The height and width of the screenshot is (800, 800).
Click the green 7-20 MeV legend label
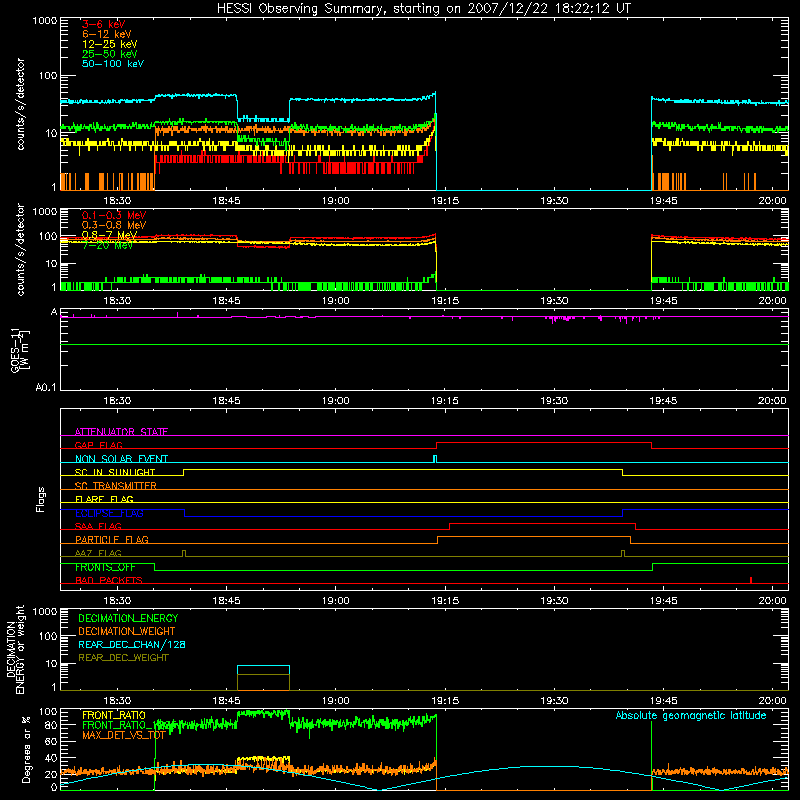tap(107, 245)
